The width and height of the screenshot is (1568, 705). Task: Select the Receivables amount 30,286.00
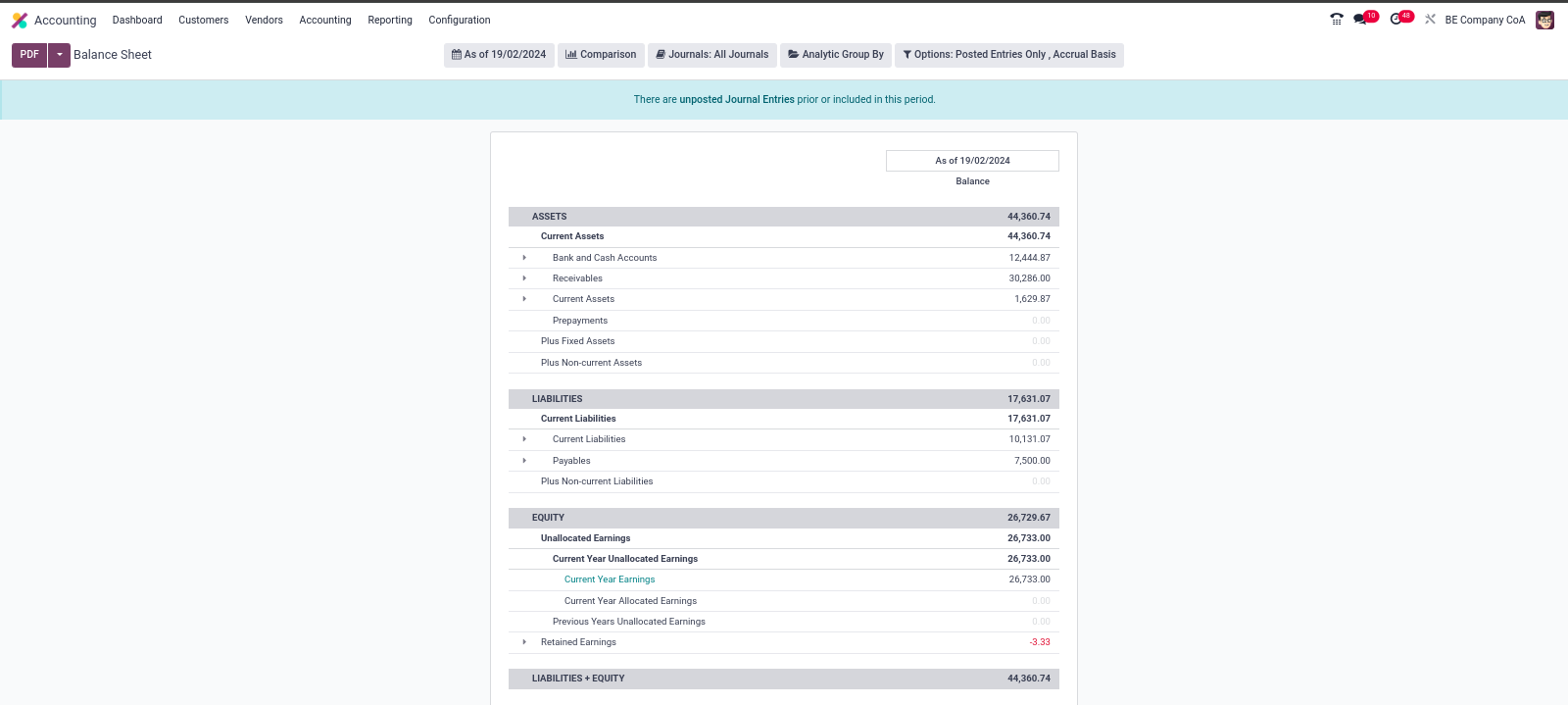[1029, 278]
